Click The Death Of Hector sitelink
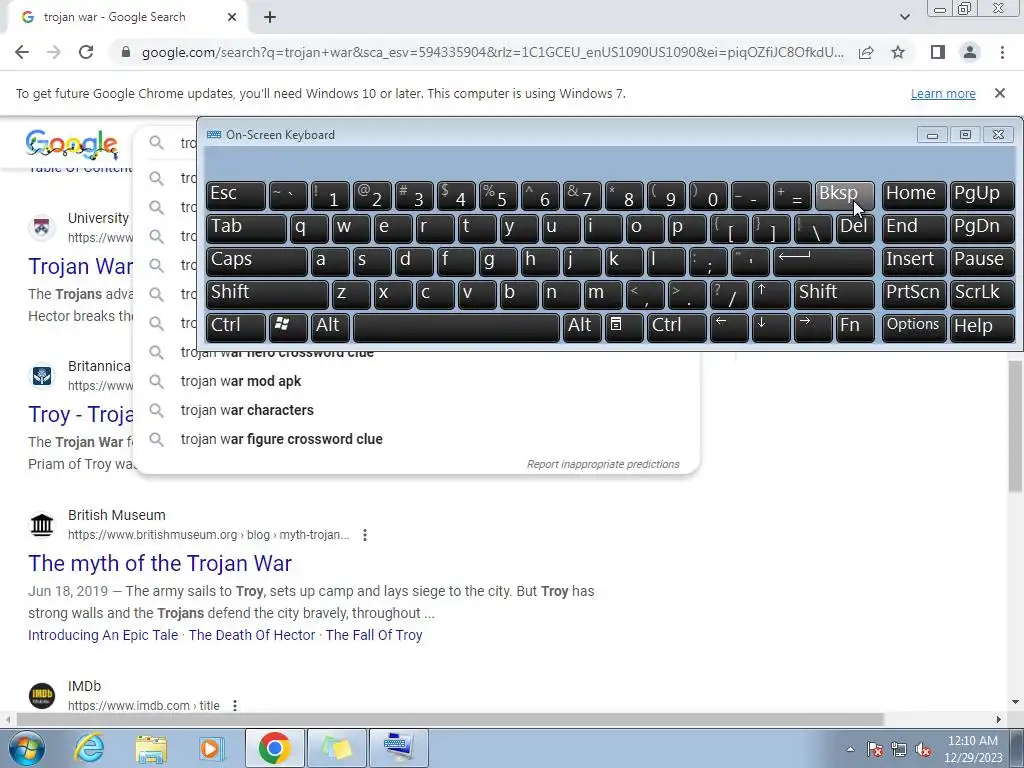This screenshot has height=768, width=1024. click(252, 635)
